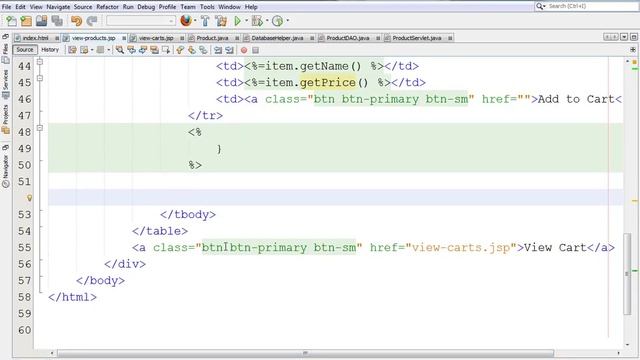640x360 pixels.
Task: Close the ProductServlet.java tab
Action: coord(450,38)
